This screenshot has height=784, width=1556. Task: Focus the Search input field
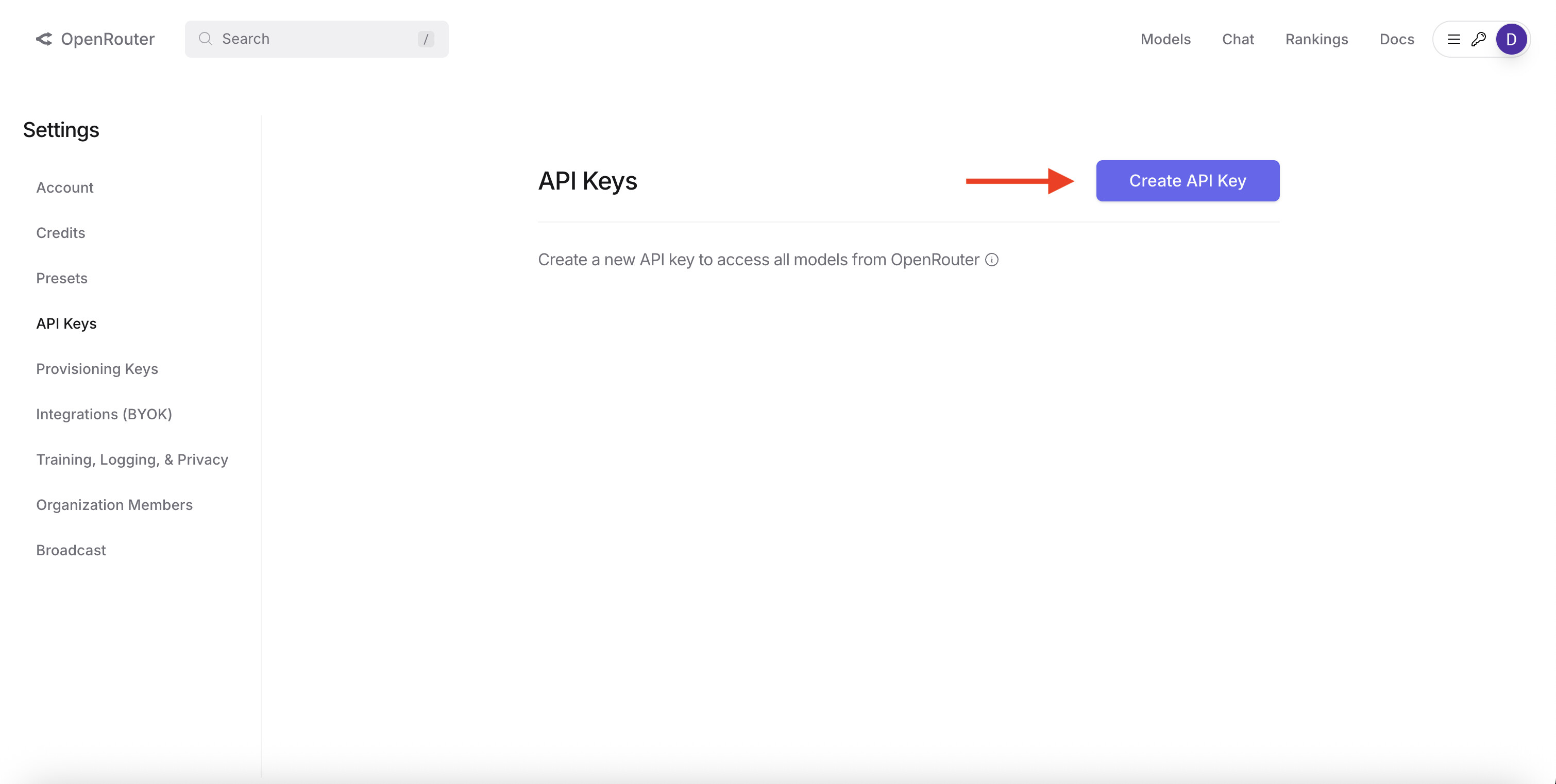314,39
